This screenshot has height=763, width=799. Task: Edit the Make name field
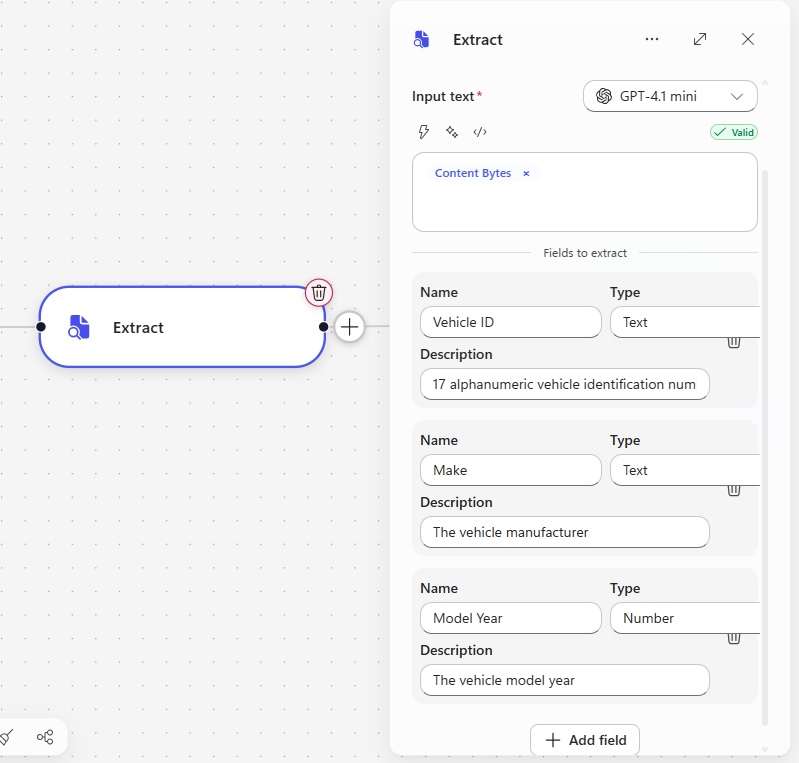tap(511, 470)
